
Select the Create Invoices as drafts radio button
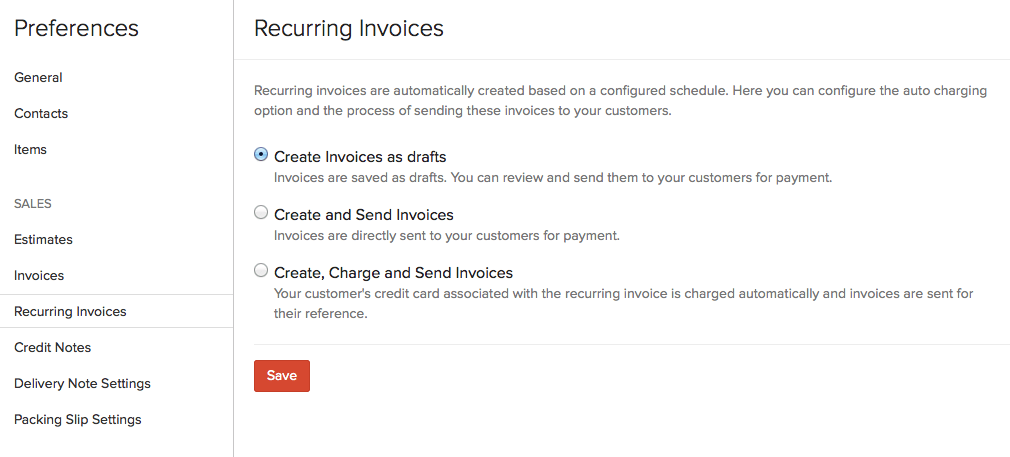(261, 155)
